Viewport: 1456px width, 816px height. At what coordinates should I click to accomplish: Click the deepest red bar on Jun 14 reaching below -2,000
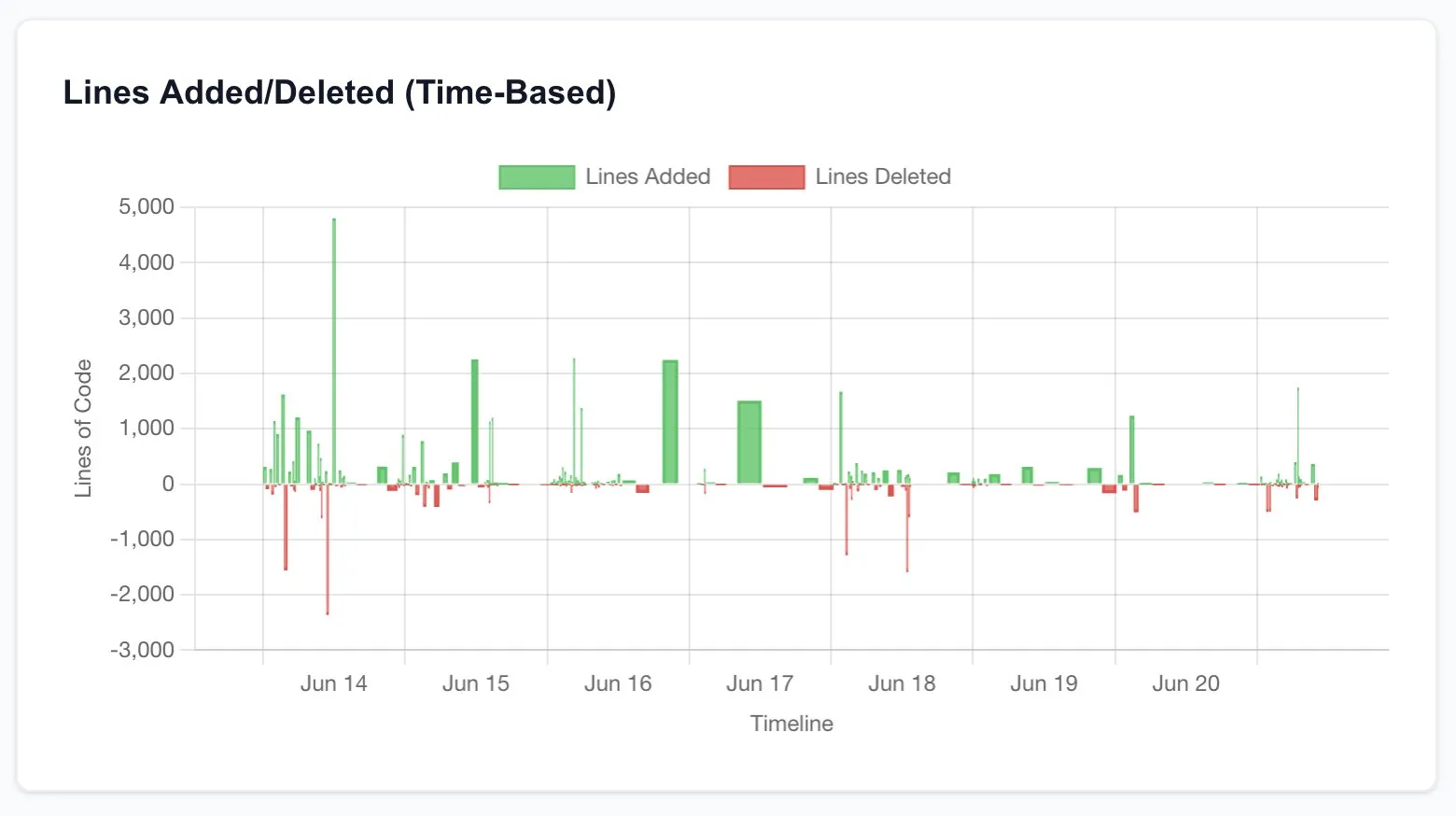pyautogui.click(x=328, y=549)
